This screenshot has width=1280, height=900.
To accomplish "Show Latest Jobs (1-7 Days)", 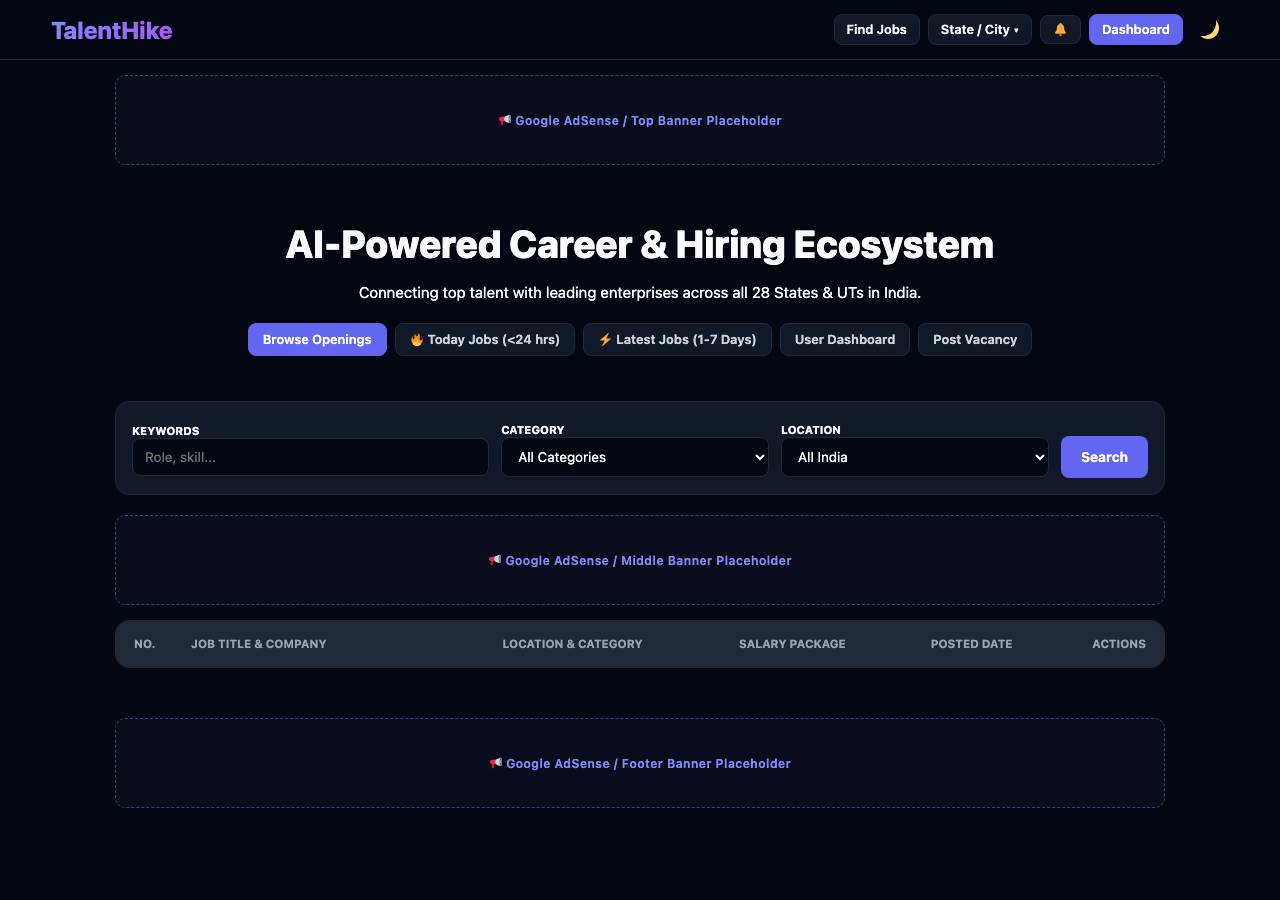I will [x=677, y=339].
